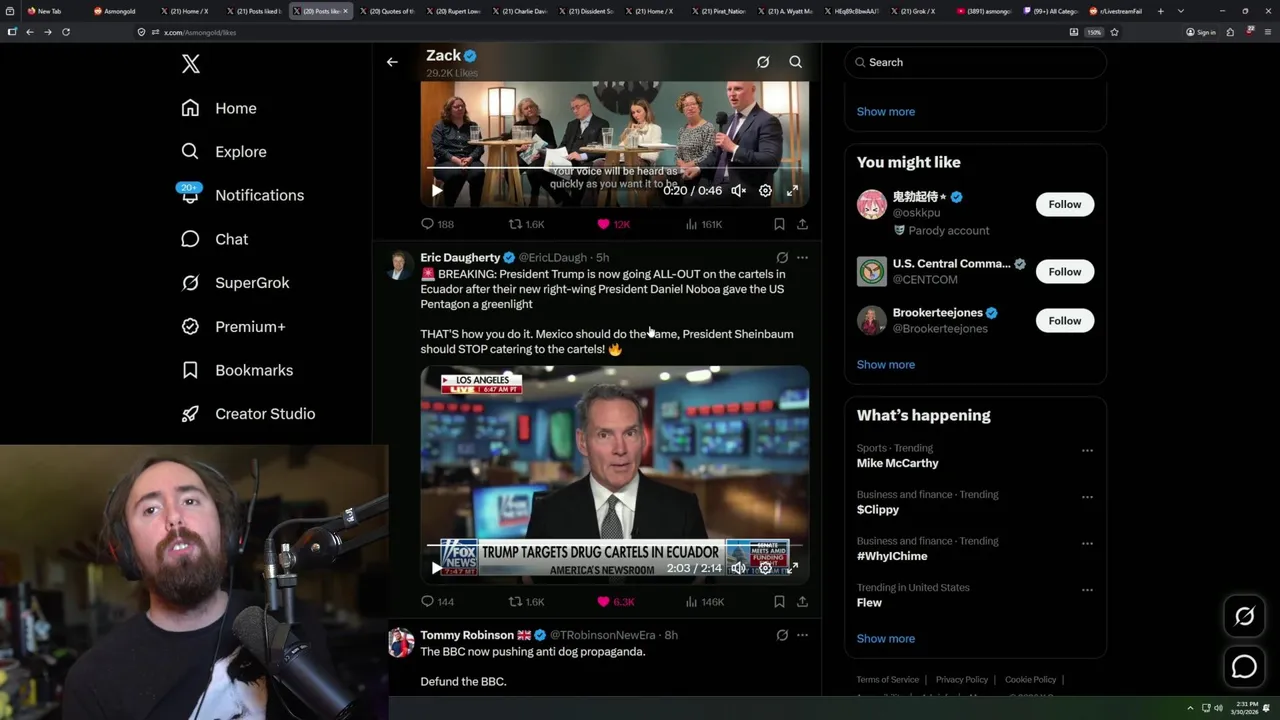View analytics showing 161K views
The height and width of the screenshot is (720, 1280).
[703, 224]
